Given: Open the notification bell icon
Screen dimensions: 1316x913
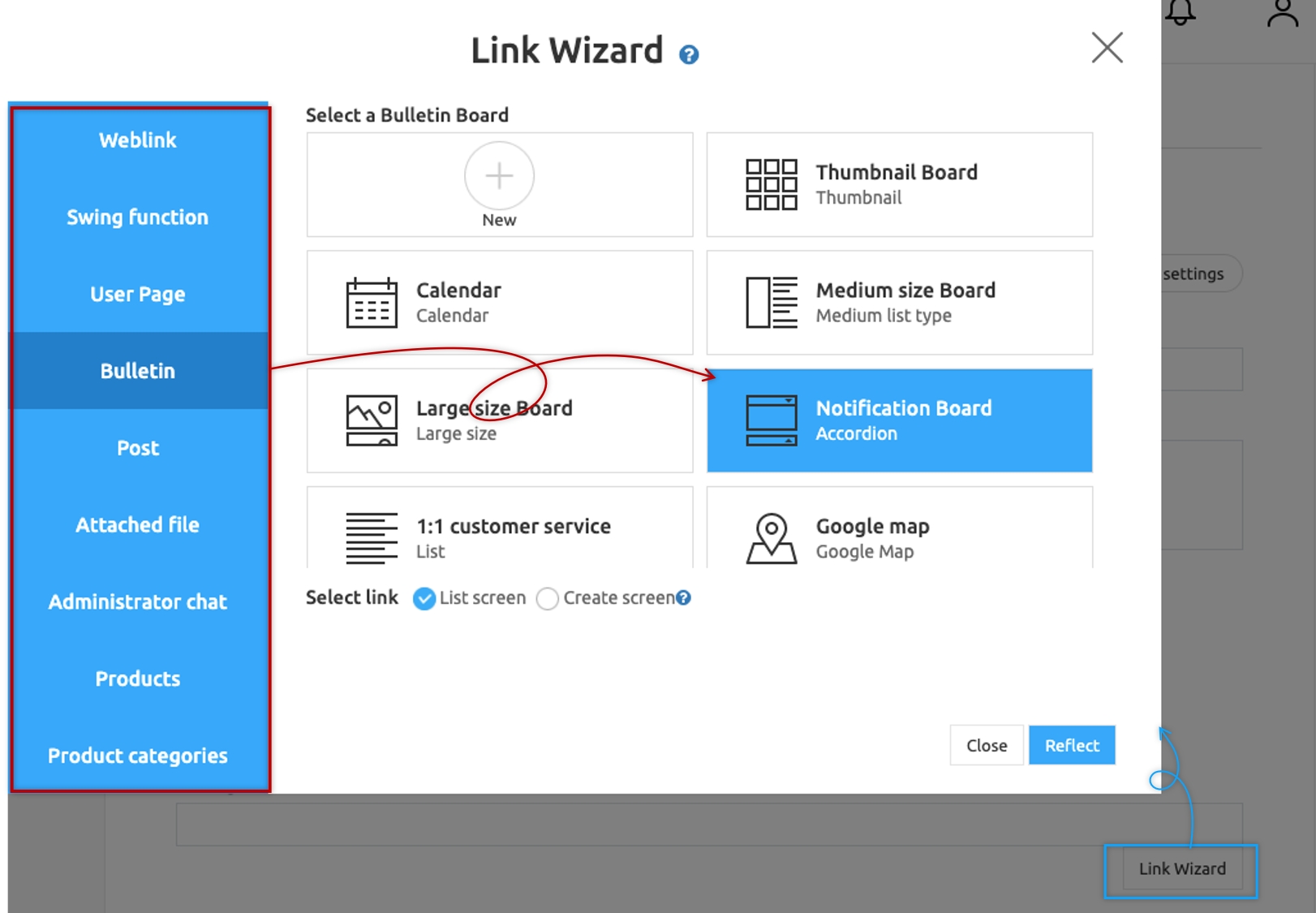Looking at the screenshot, I should [1181, 12].
